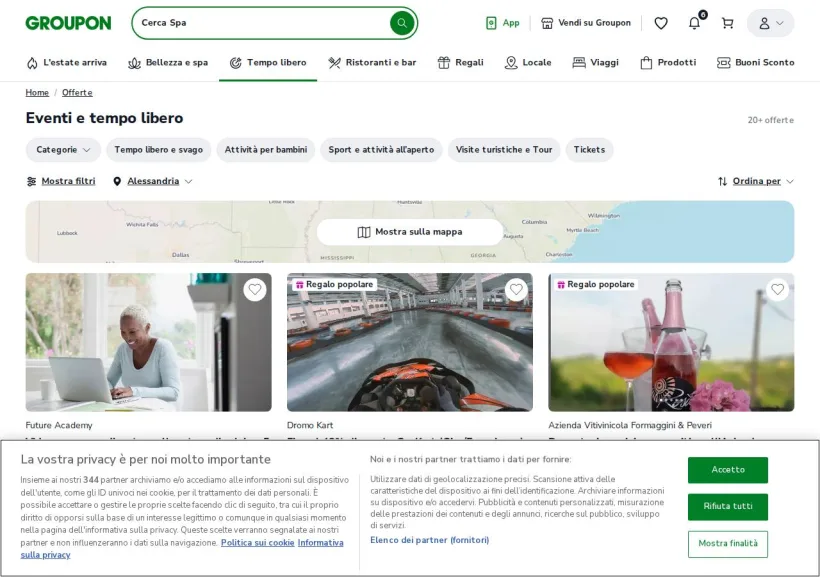The width and height of the screenshot is (820, 577).
Task: Click the location marker icon beside Alessandria
Action: click(117, 182)
